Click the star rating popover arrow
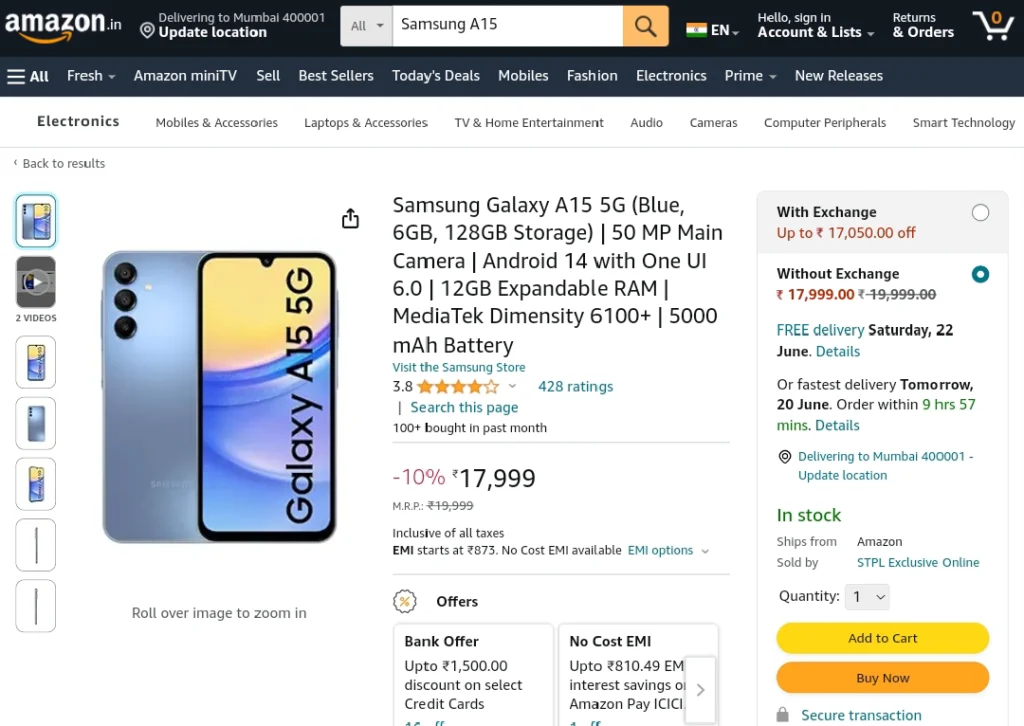The height and width of the screenshot is (726, 1024). pos(513,387)
